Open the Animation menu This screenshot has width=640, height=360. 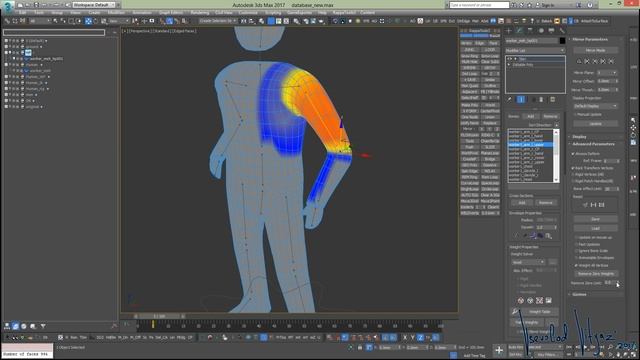point(142,13)
